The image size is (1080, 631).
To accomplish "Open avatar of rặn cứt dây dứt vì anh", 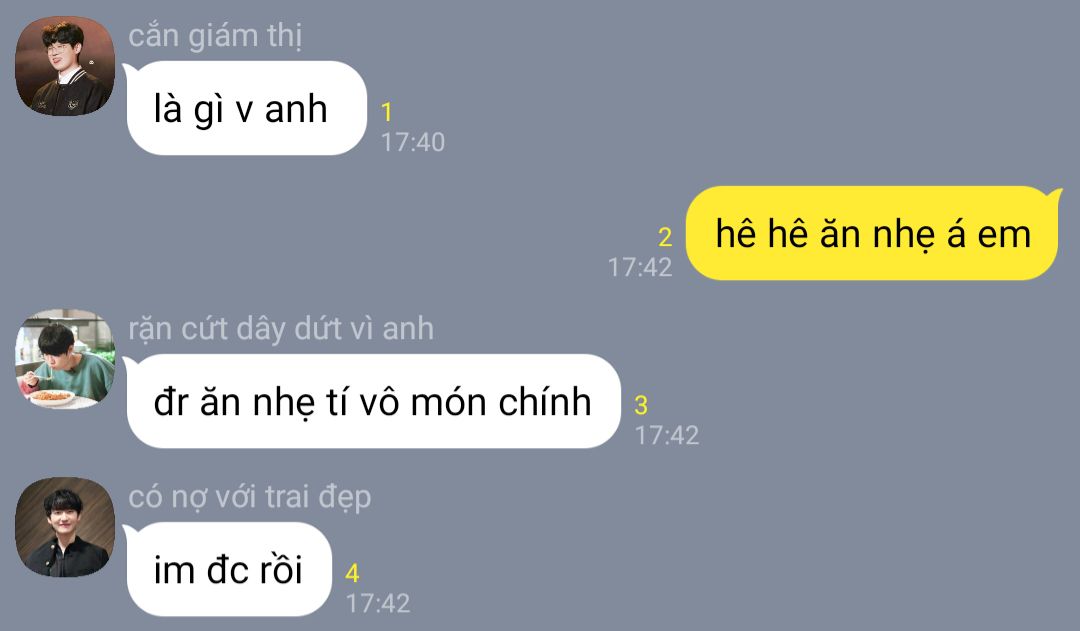I will click(x=65, y=359).
